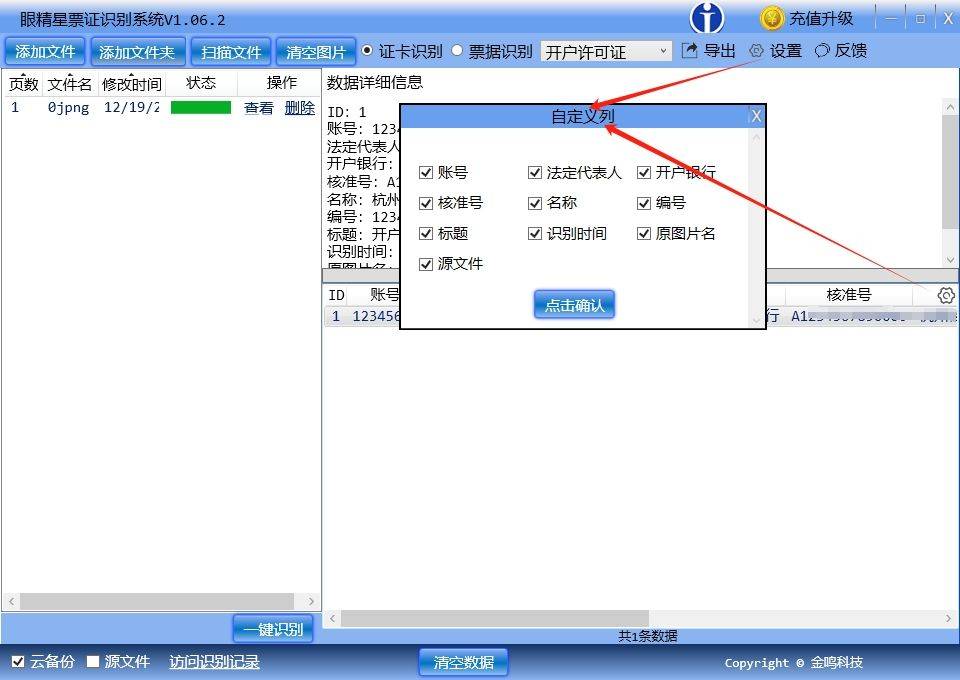
Task: Open the 访问识别记录 link
Action: 214,662
